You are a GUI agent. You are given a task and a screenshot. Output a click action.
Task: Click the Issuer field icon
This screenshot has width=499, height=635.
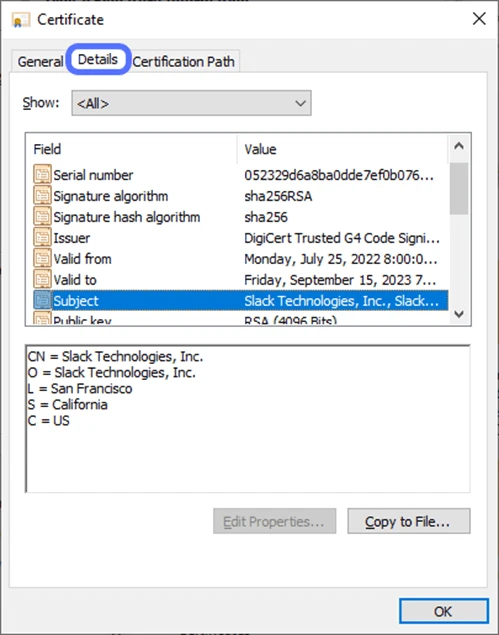click(x=42, y=238)
